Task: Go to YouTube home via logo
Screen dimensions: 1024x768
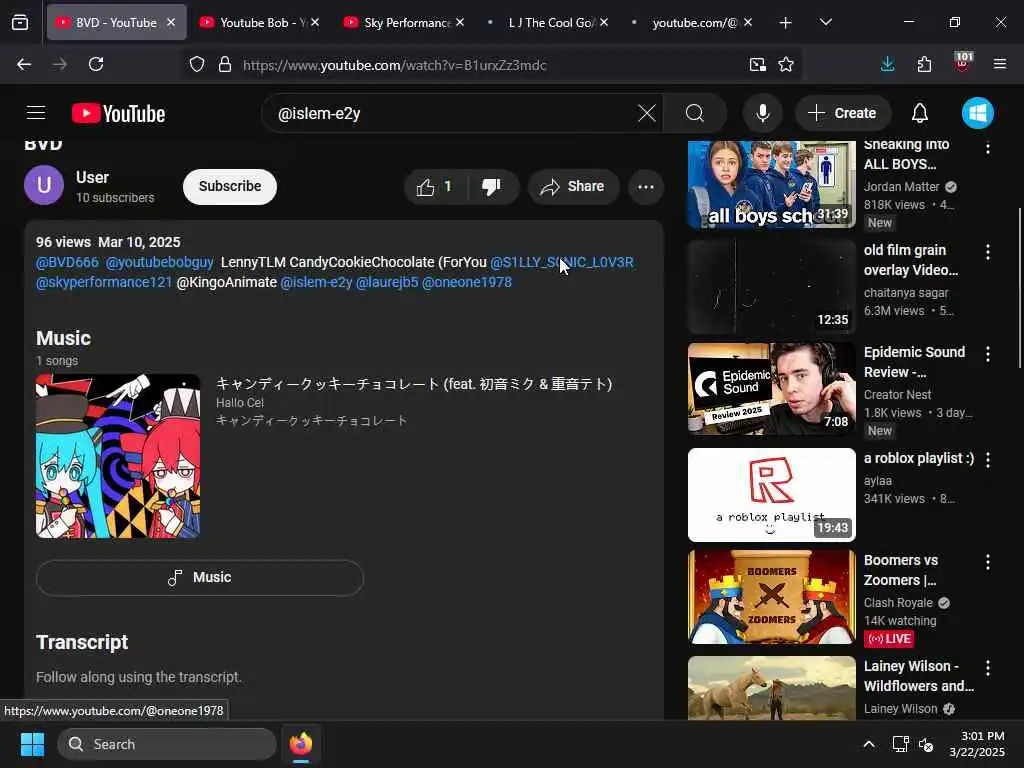Action: [118, 114]
